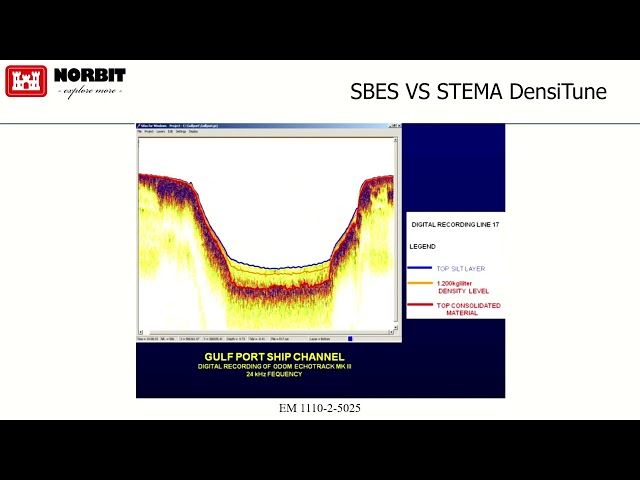Open the Edit menu
Image resolution: width=640 pixels, height=480 pixels.
[170, 131]
